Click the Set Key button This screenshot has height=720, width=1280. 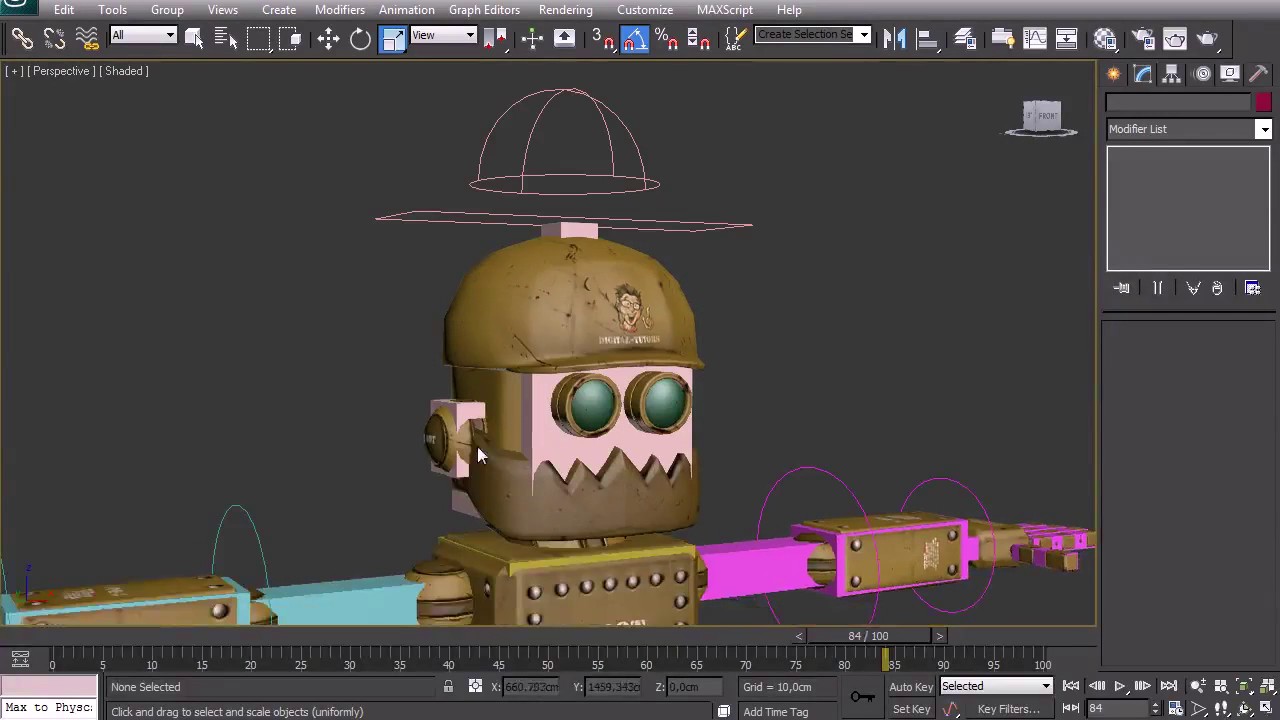tap(911, 709)
